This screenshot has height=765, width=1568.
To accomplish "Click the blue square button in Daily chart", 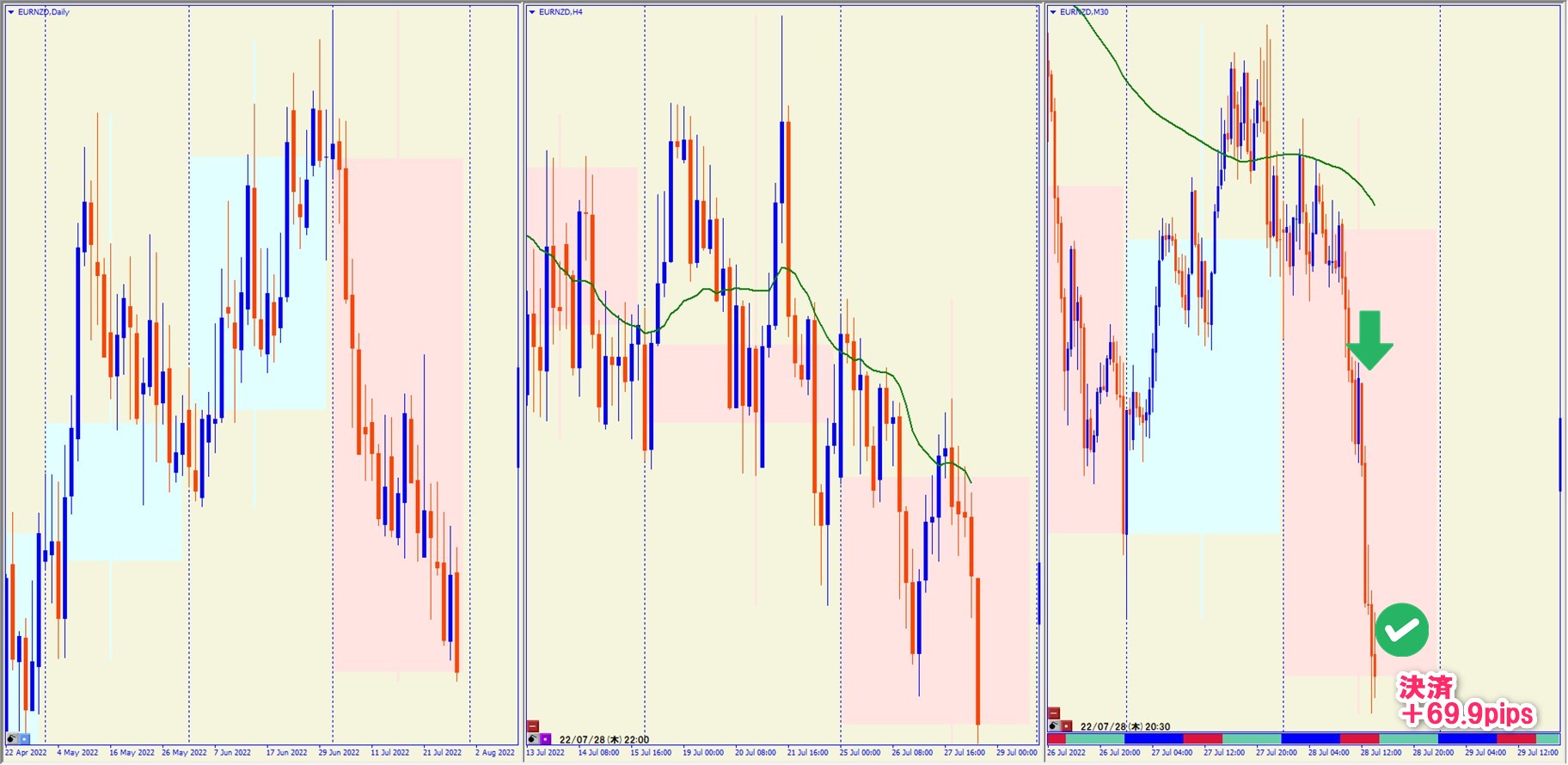I will pyautogui.click(x=24, y=738).
